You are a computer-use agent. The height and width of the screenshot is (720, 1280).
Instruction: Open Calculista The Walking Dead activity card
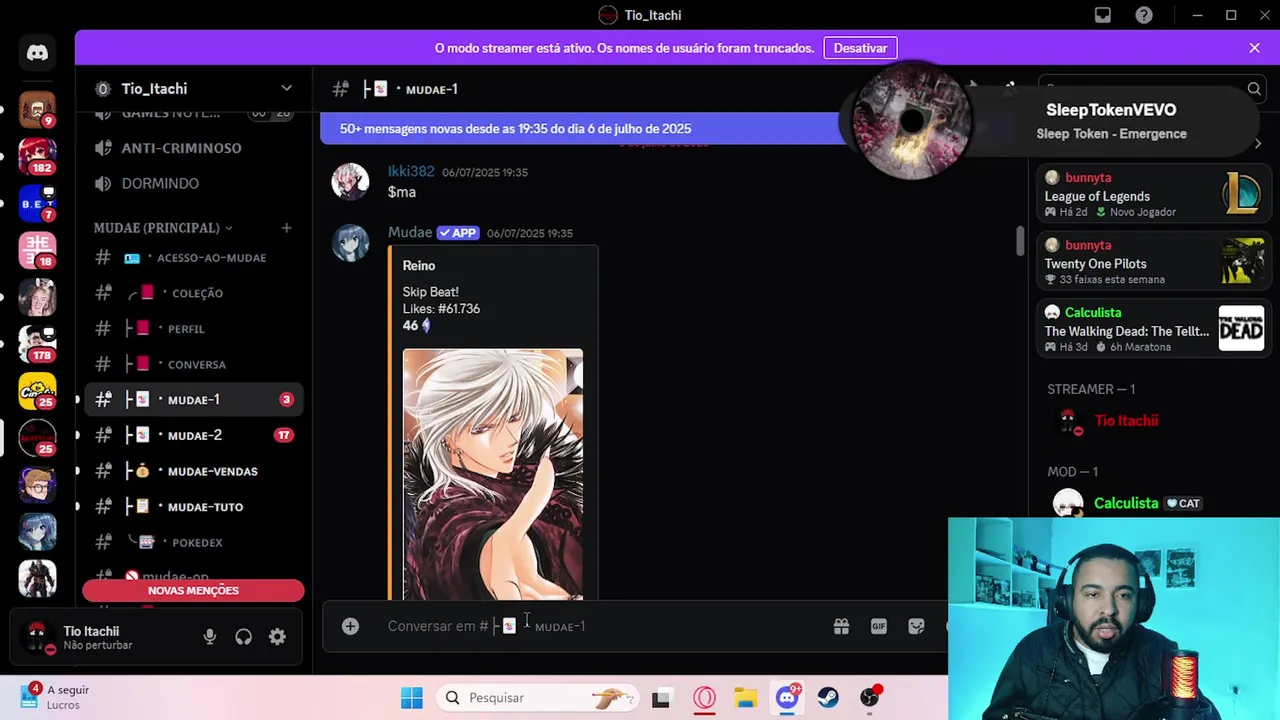1152,328
